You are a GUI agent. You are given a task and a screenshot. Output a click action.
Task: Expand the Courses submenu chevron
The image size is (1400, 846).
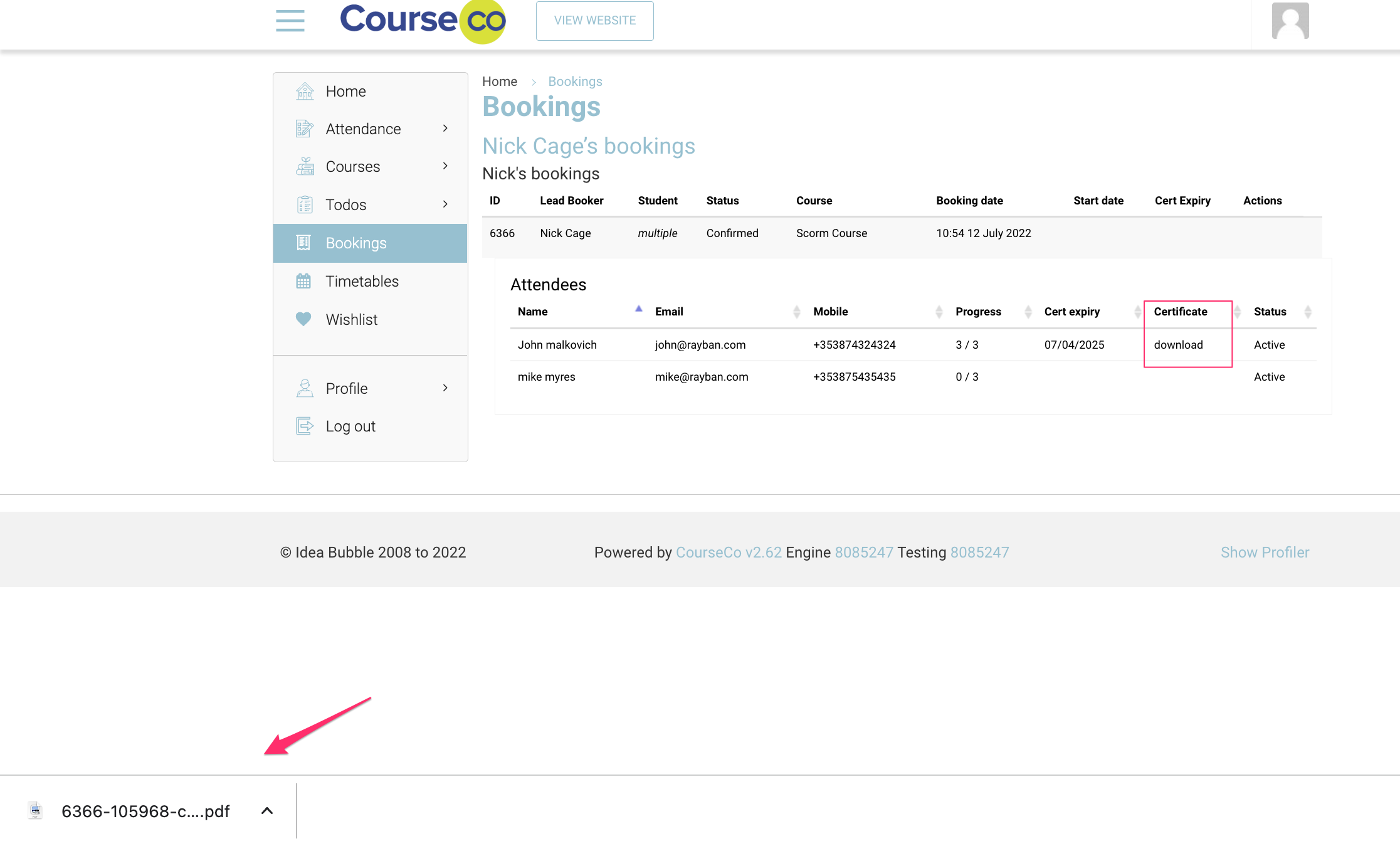pos(445,166)
